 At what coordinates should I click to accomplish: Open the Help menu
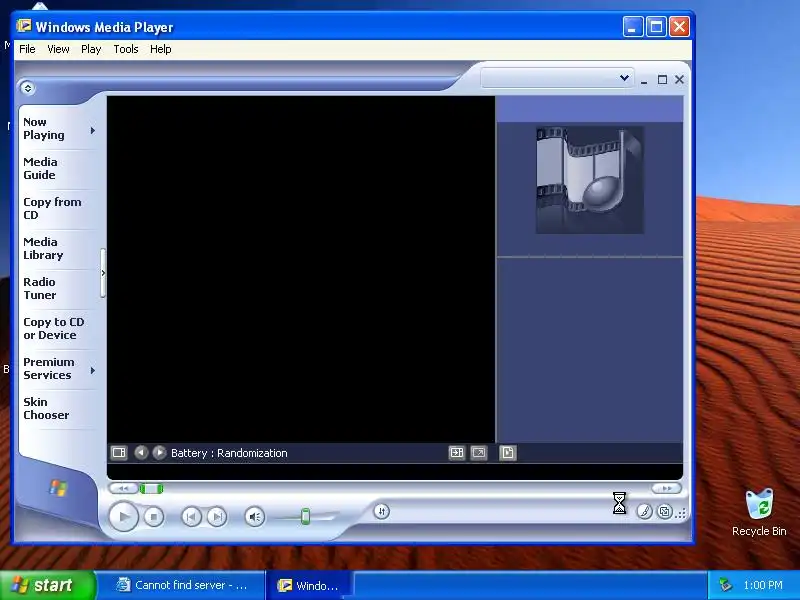160,49
